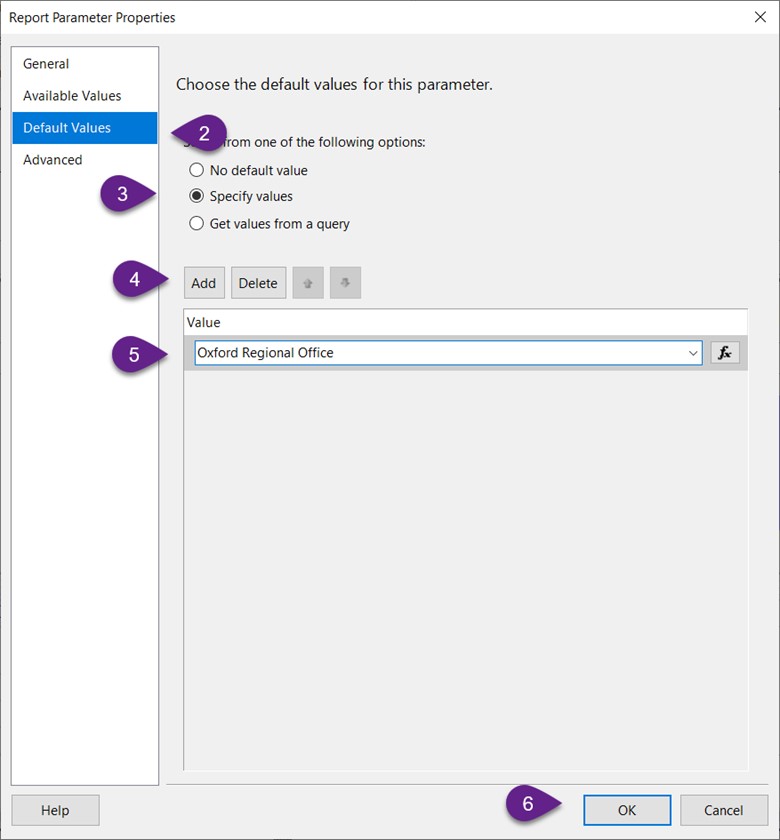Click the Add button
The height and width of the screenshot is (840, 780).
pyautogui.click(x=204, y=283)
